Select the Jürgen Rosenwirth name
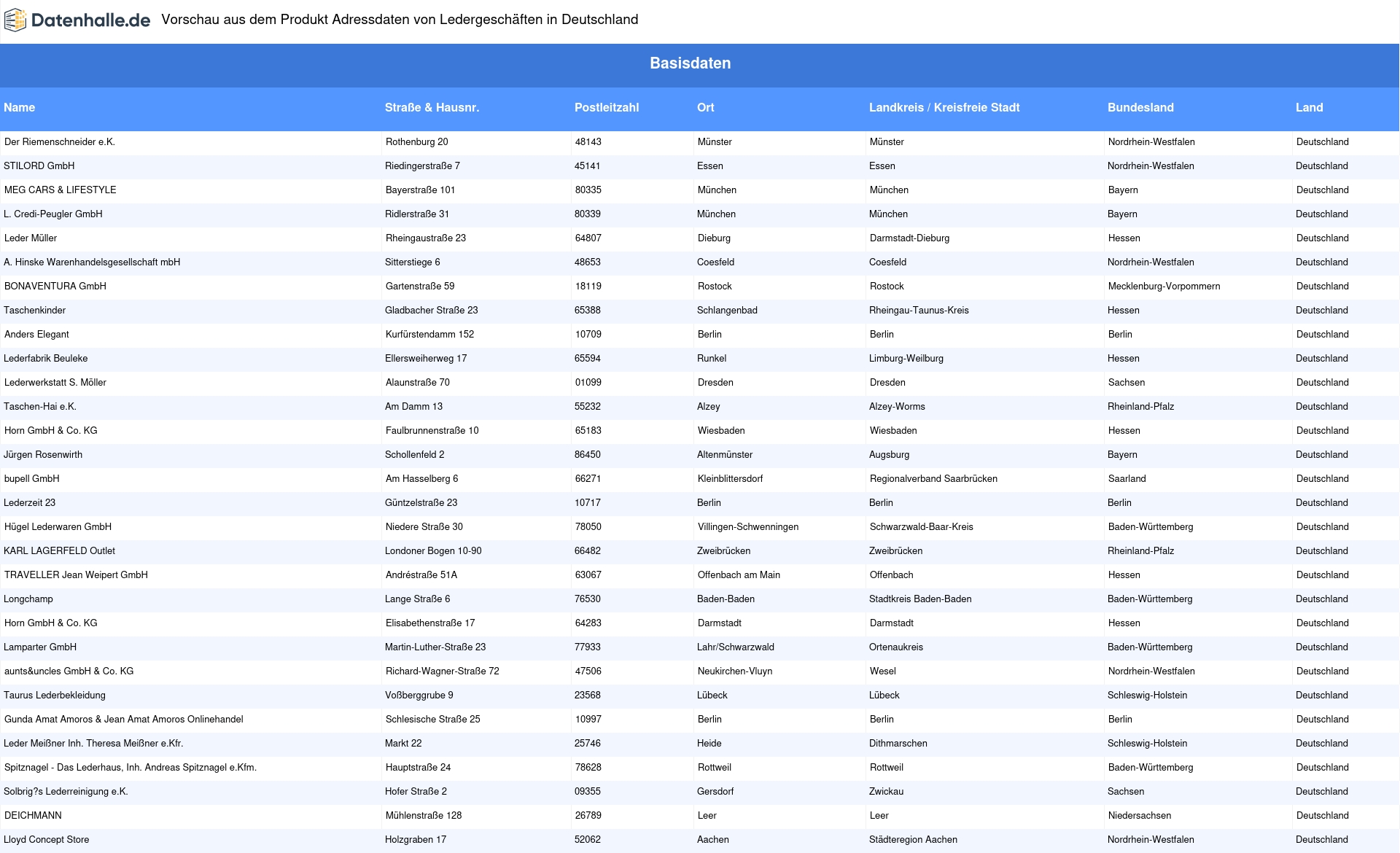The image size is (1400, 853). pyautogui.click(x=43, y=454)
